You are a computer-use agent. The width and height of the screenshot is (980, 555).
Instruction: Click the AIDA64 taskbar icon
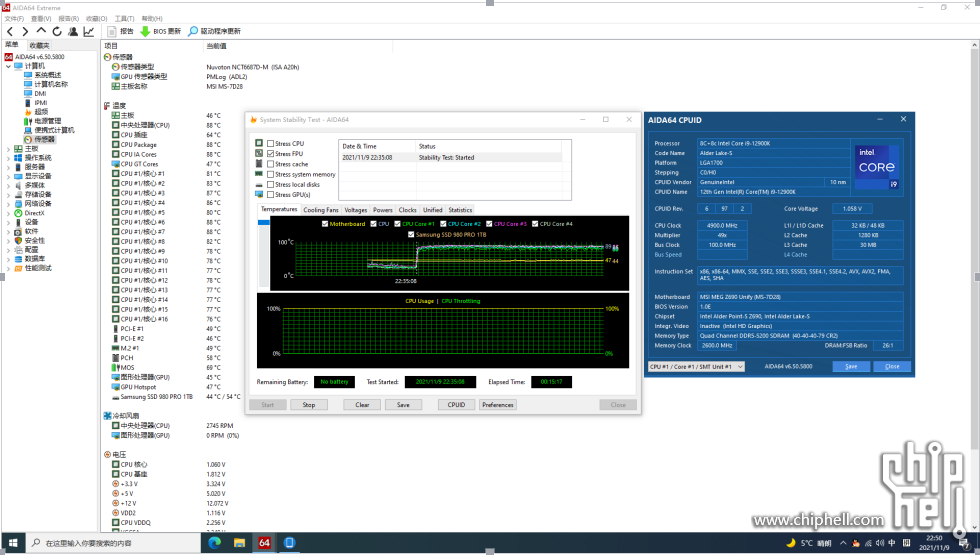tap(264, 543)
